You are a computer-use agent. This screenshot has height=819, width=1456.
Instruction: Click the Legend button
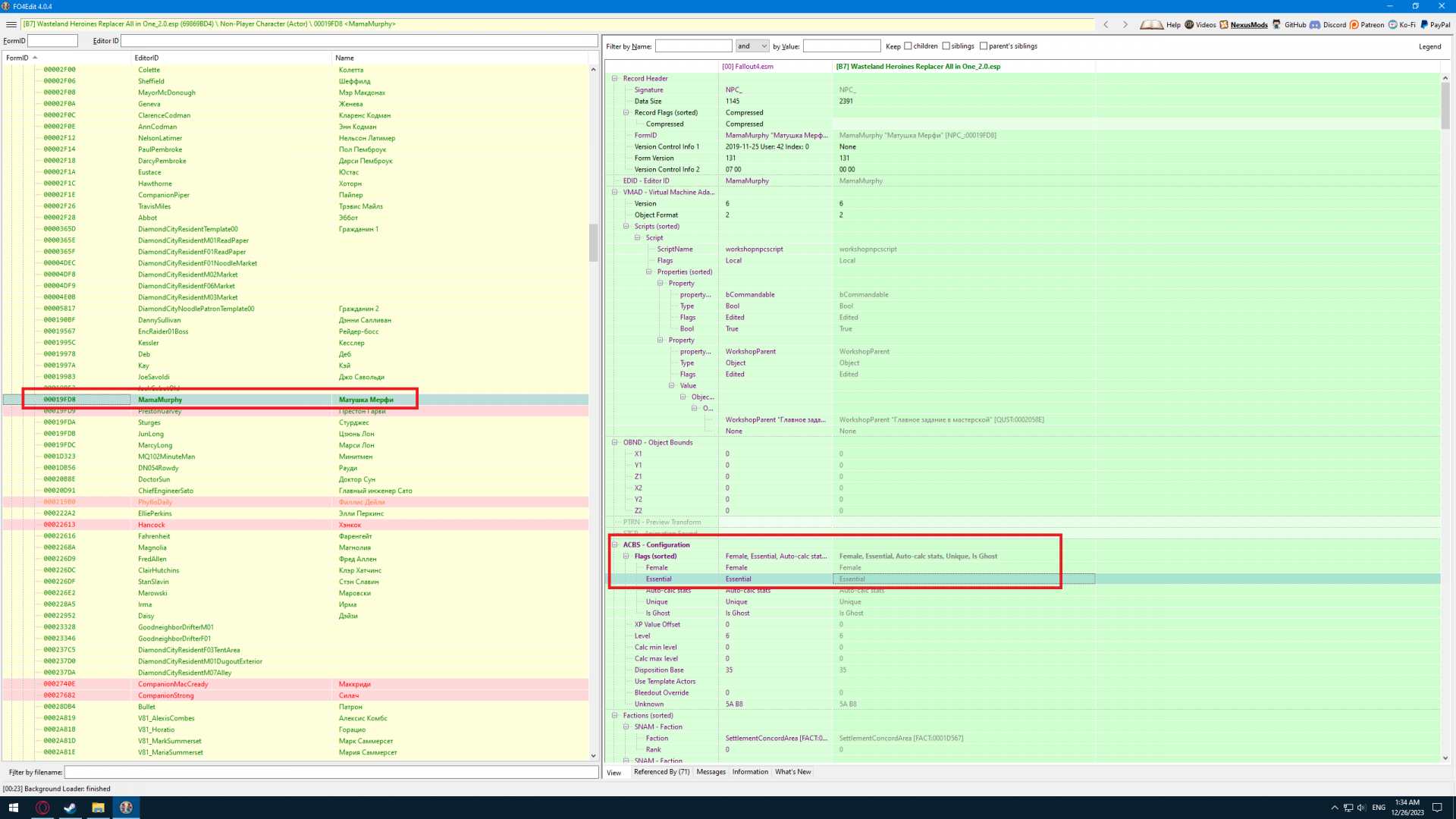[x=1429, y=46]
